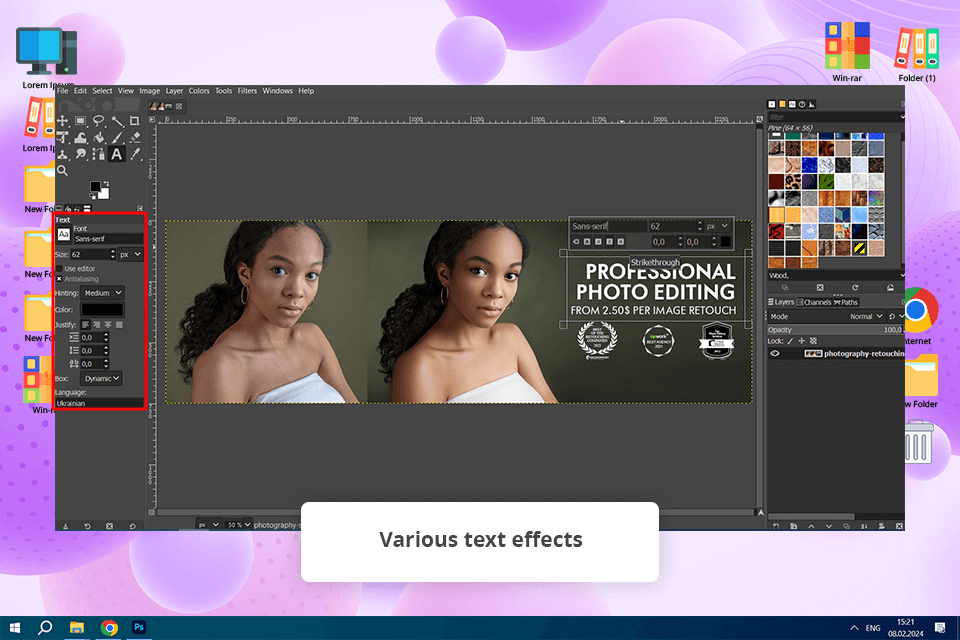Select the Color Picker eyedropper tool
The image size is (960, 640).
pos(135,154)
